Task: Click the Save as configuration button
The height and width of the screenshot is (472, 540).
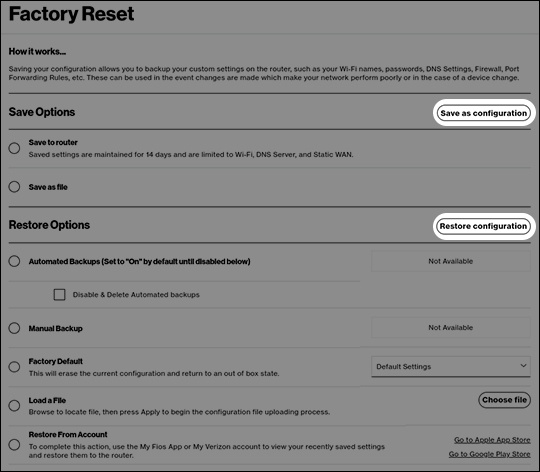Action: pos(484,113)
